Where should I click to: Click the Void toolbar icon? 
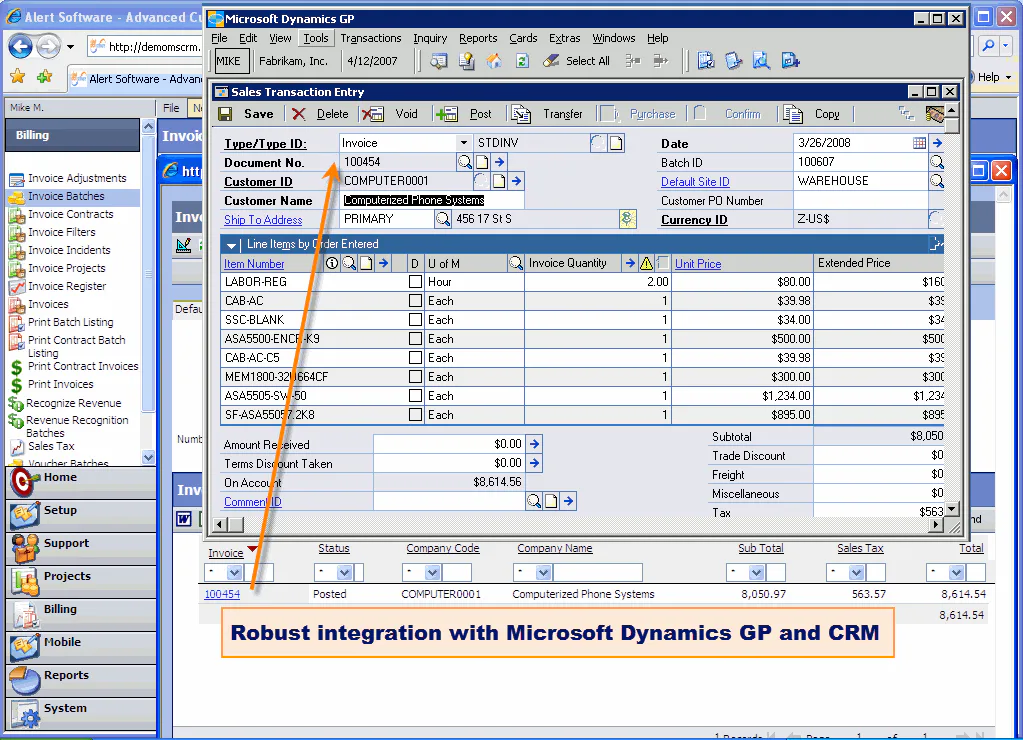tap(373, 114)
